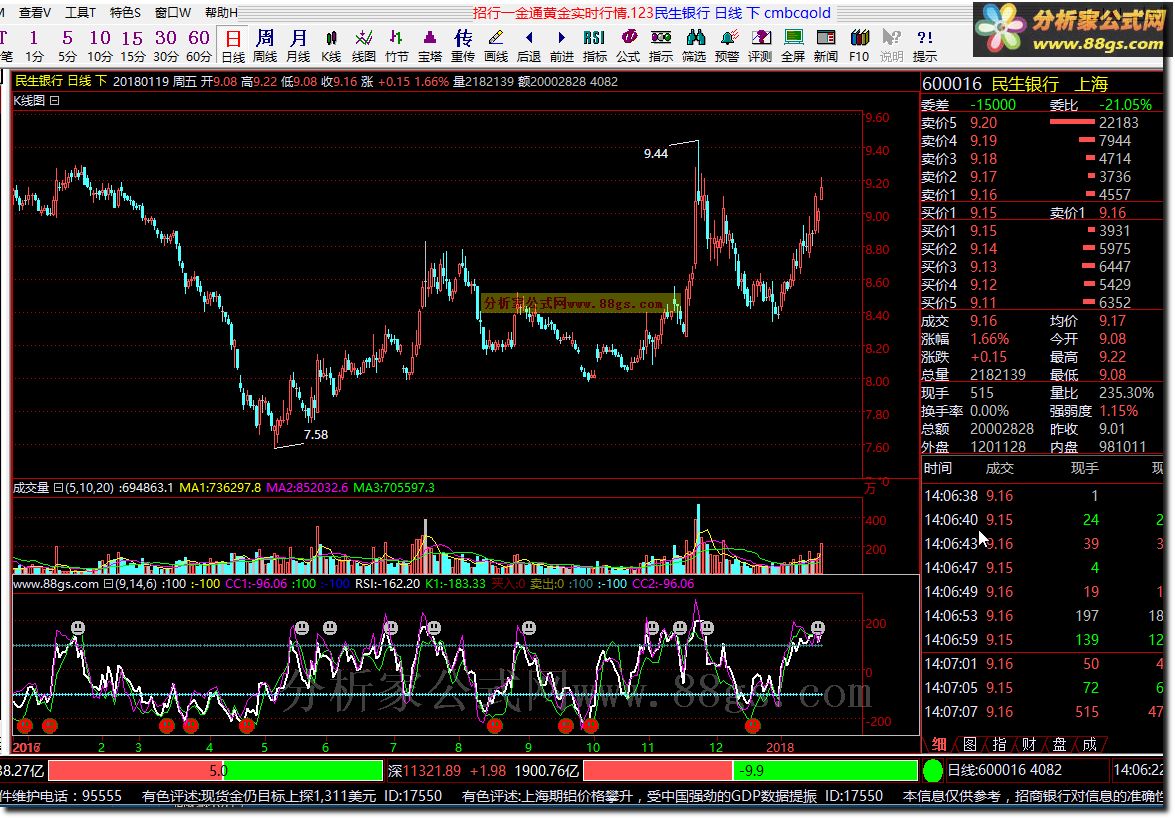Select the daily chart (日线) button

point(233,45)
